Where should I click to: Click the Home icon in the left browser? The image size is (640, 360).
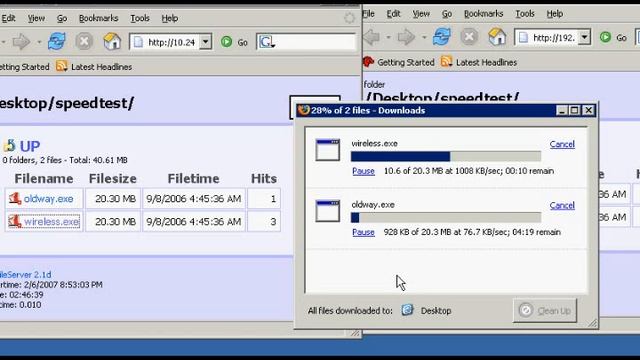pyautogui.click(x=112, y=42)
